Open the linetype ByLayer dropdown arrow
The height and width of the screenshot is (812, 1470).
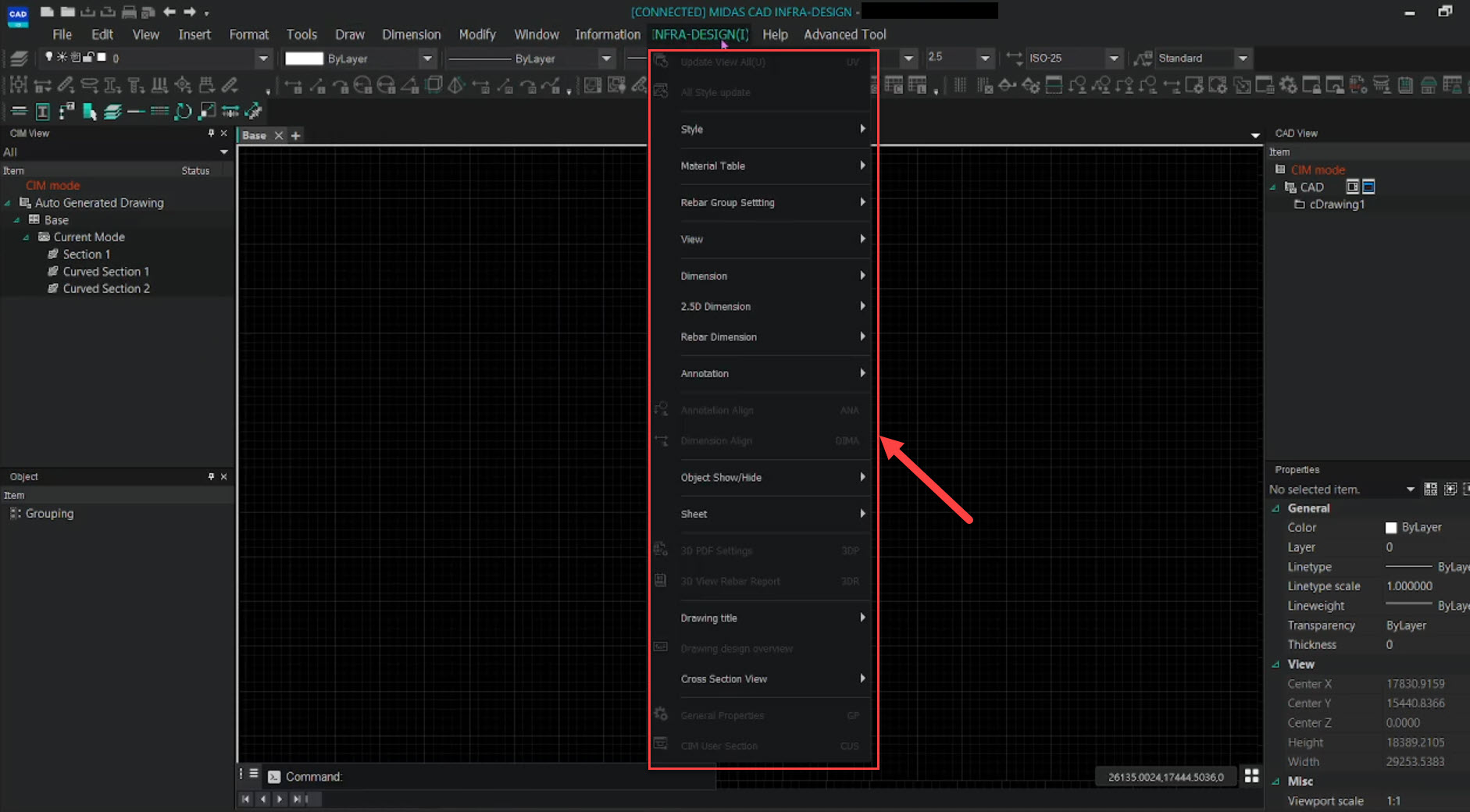pos(606,59)
